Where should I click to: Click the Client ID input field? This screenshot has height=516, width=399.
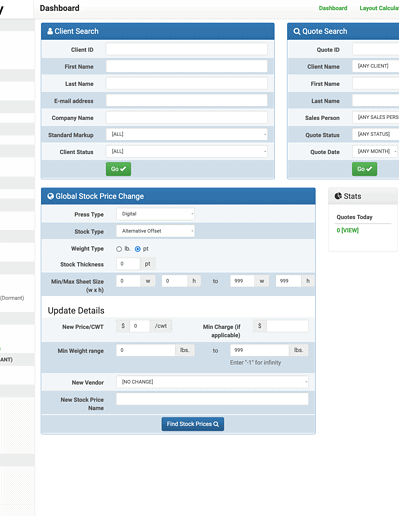coord(187,49)
